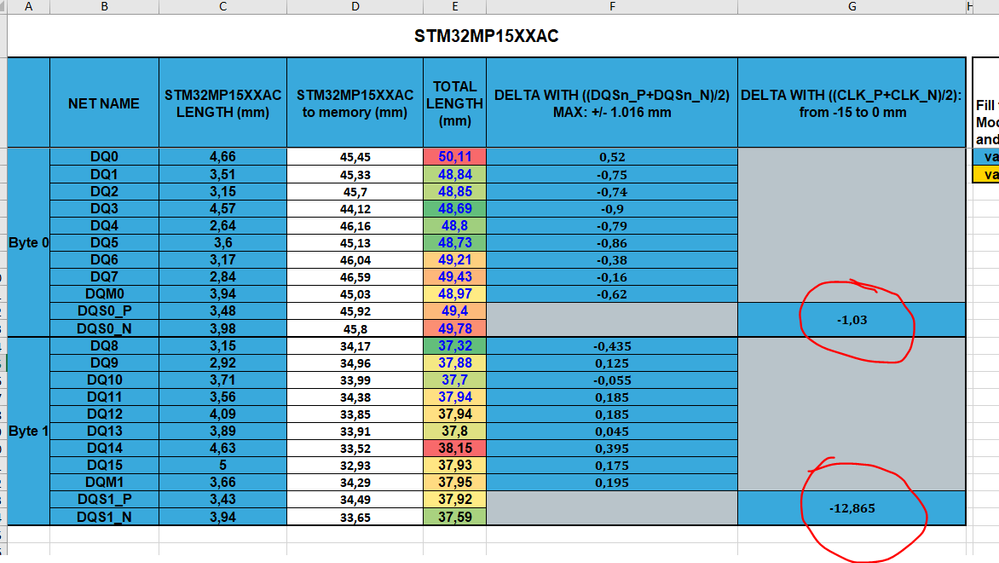Click the NET NAME header cell
Viewport: 999px width, 563px height.
click(104, 103)
